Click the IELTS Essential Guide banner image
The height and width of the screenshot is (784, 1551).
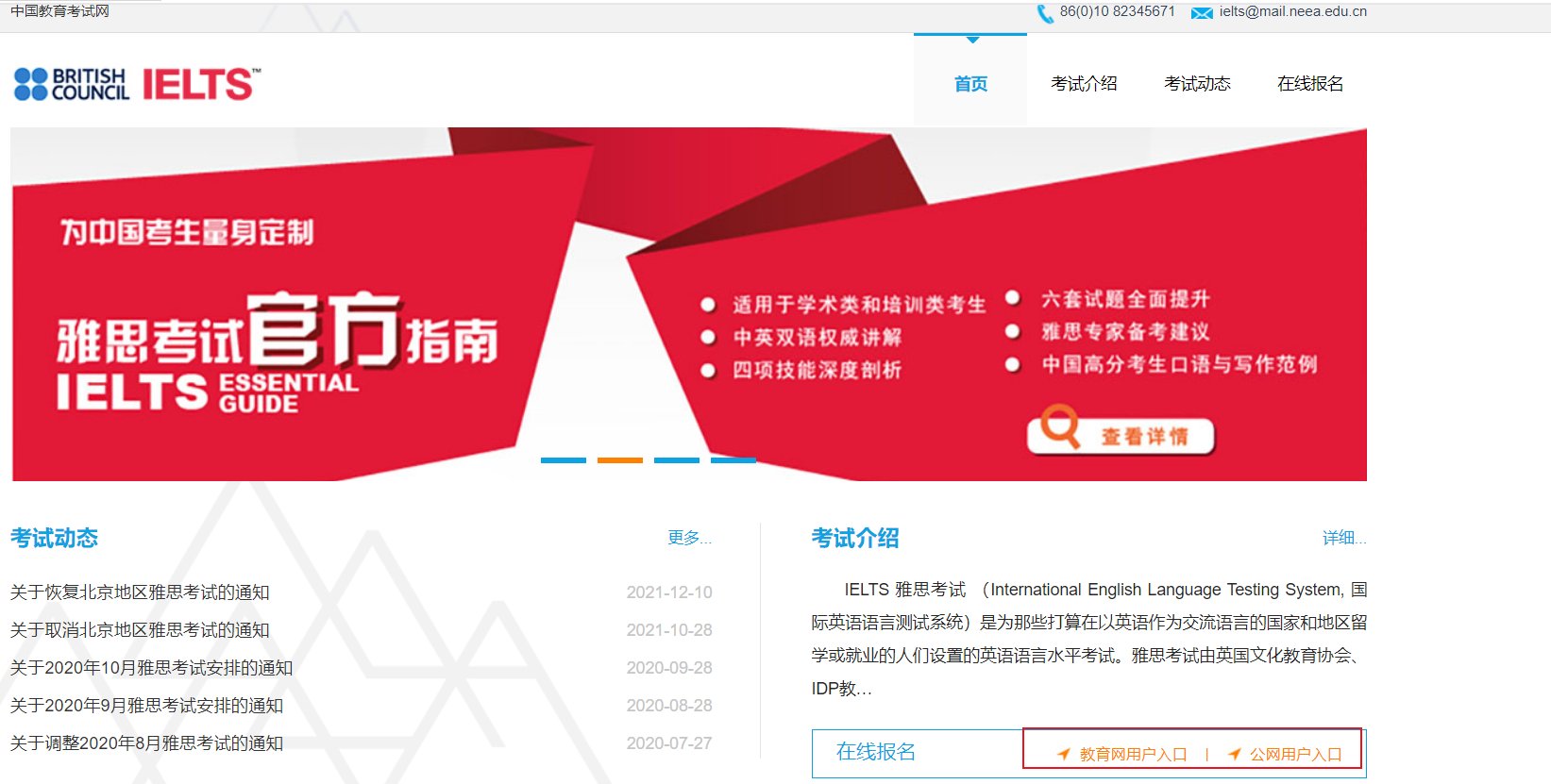(689, 305)
